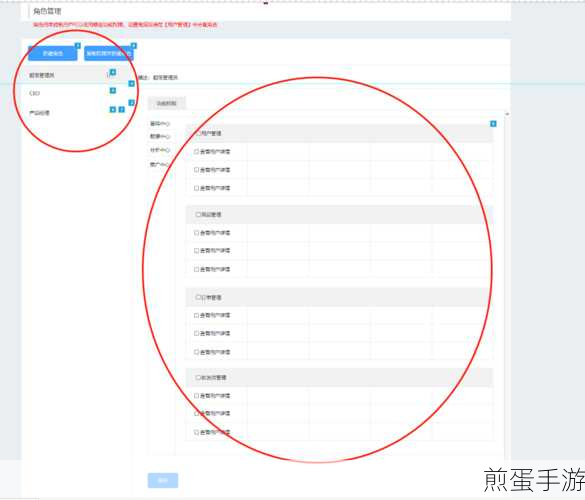Tick the third checkbox under 用户管理 group

coord(197,188)
